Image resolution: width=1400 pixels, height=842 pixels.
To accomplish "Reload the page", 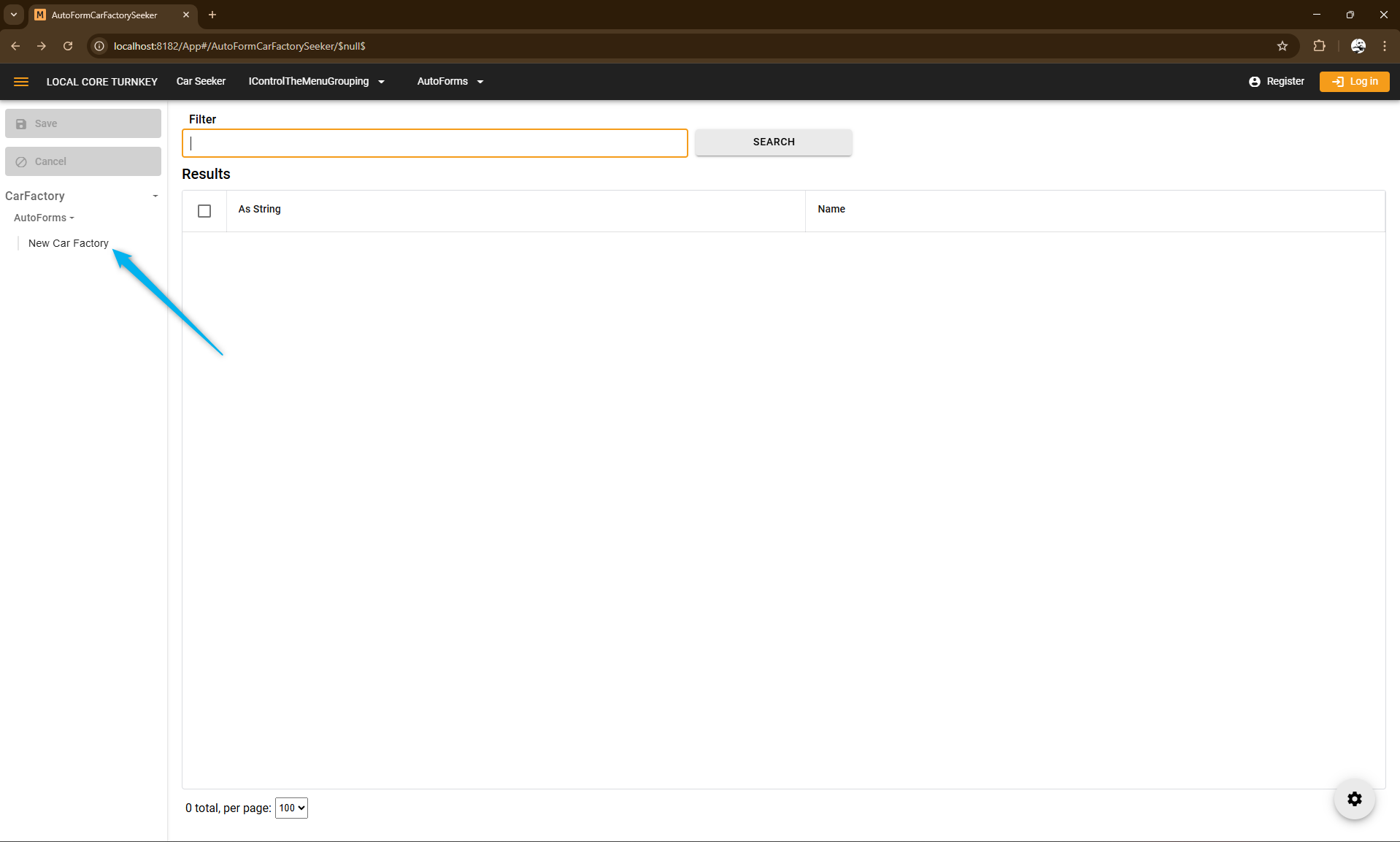I will point(68,46).
